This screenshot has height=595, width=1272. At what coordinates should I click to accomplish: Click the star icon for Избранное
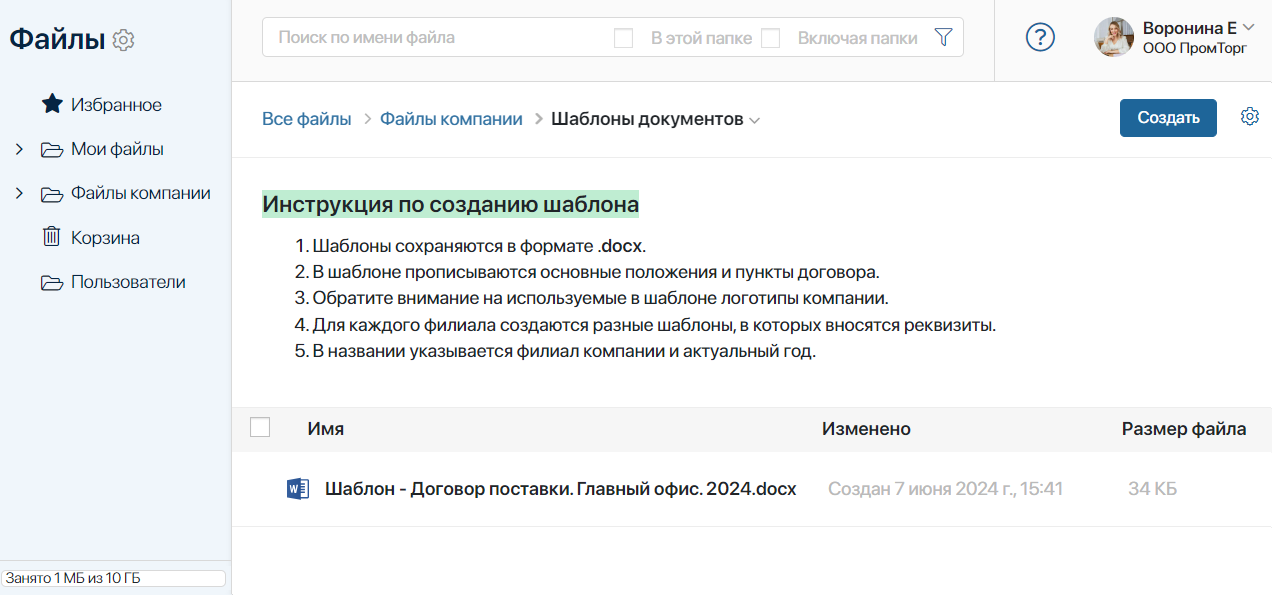(x=51, y=104)
